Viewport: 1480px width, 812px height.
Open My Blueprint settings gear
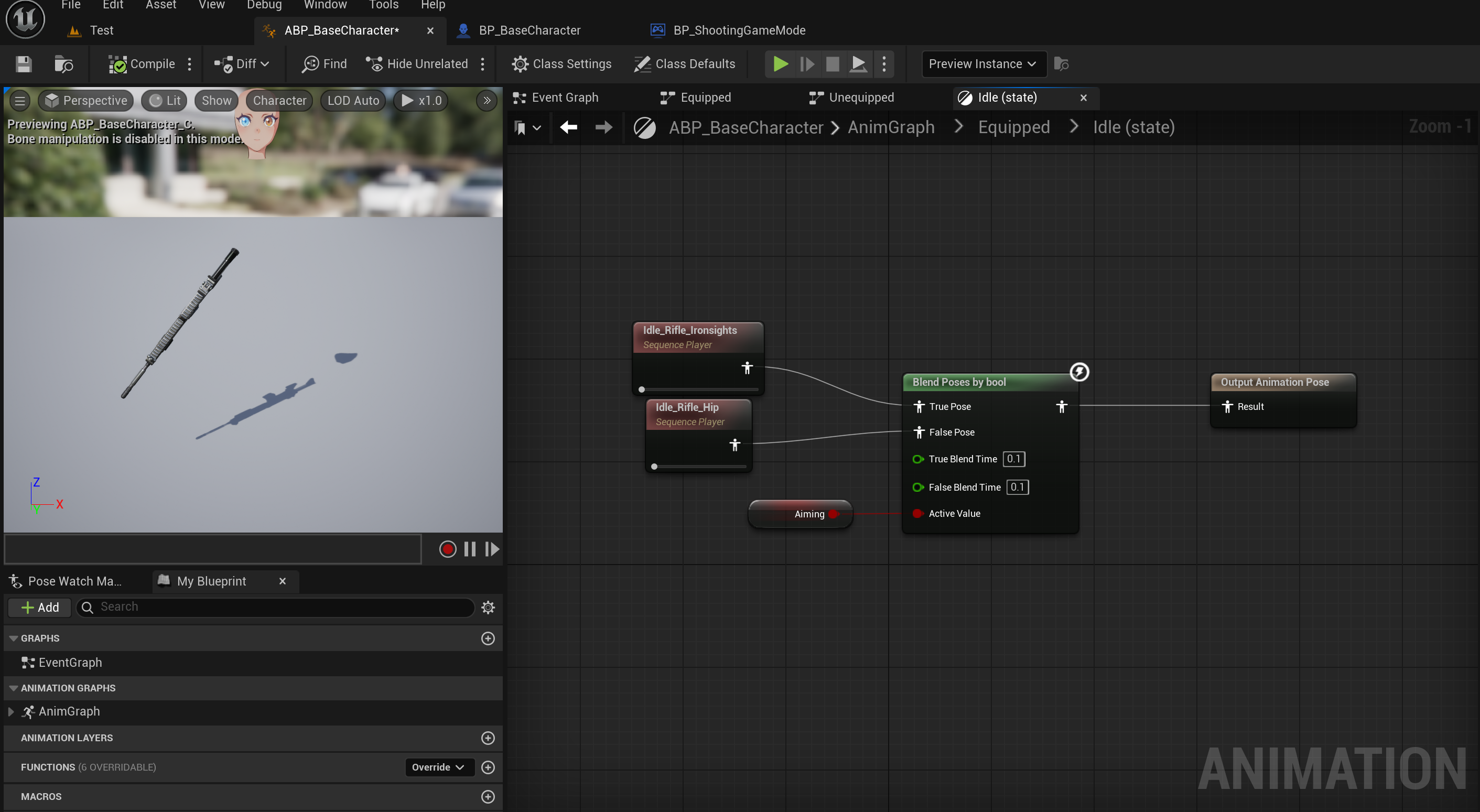488,608
